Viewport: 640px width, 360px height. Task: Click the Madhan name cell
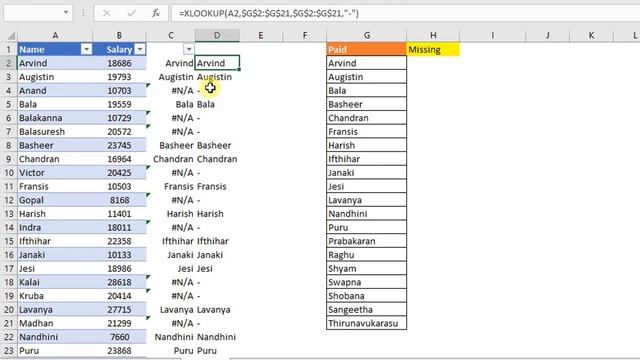[x=55, y=323]
